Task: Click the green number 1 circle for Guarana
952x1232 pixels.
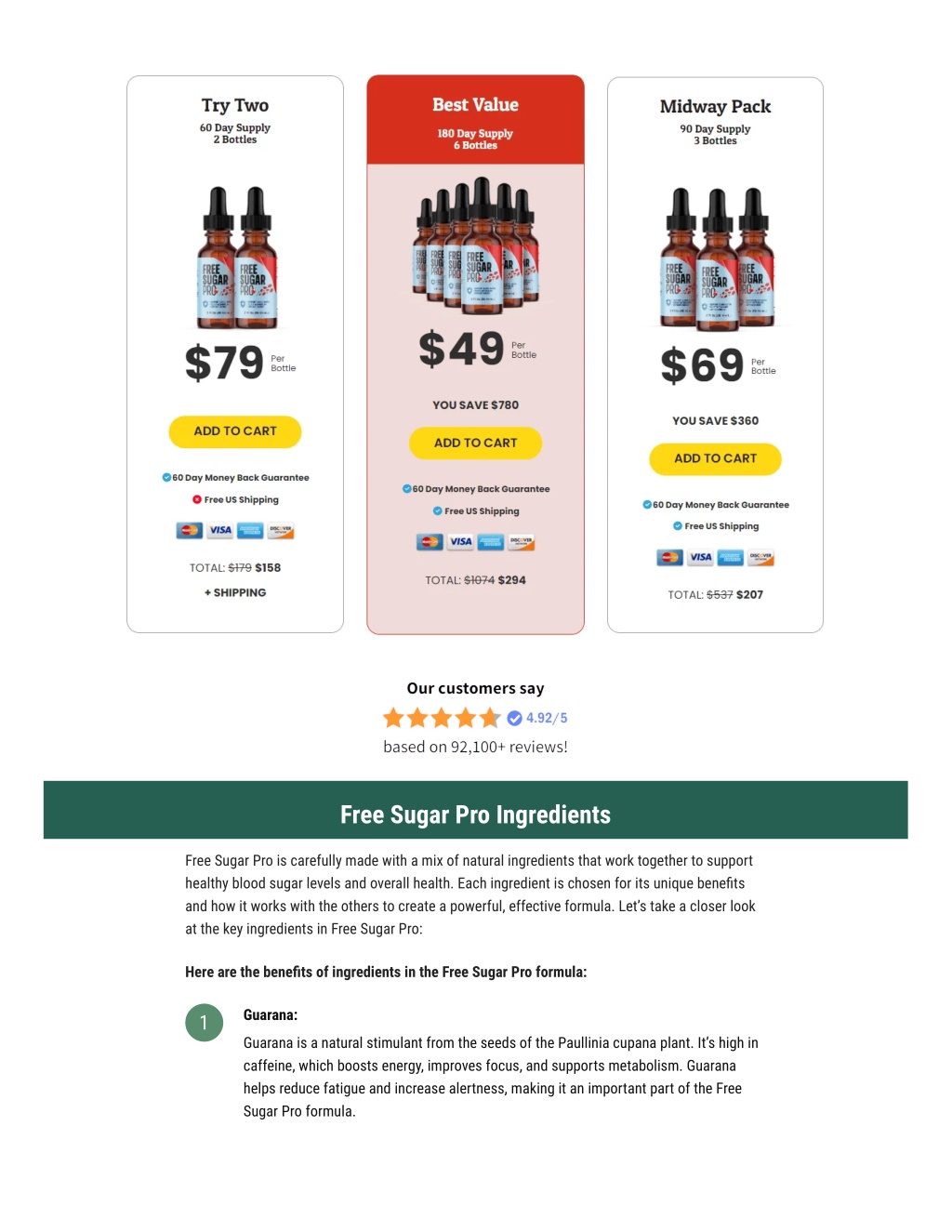Action: tap(204, 1023)
